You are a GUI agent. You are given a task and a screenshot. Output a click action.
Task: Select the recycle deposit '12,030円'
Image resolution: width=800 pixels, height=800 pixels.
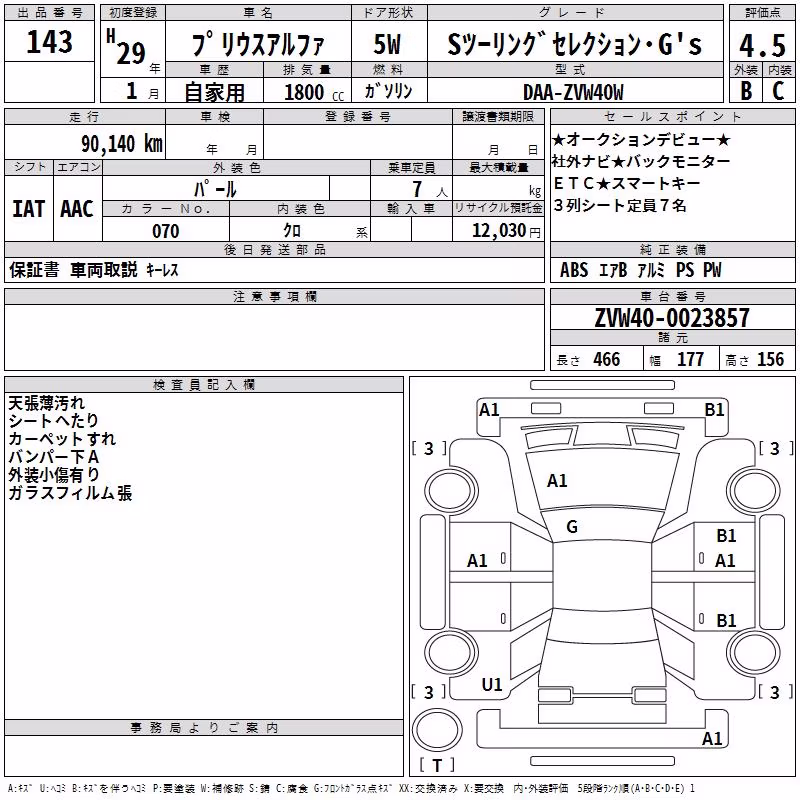[506, 231]
